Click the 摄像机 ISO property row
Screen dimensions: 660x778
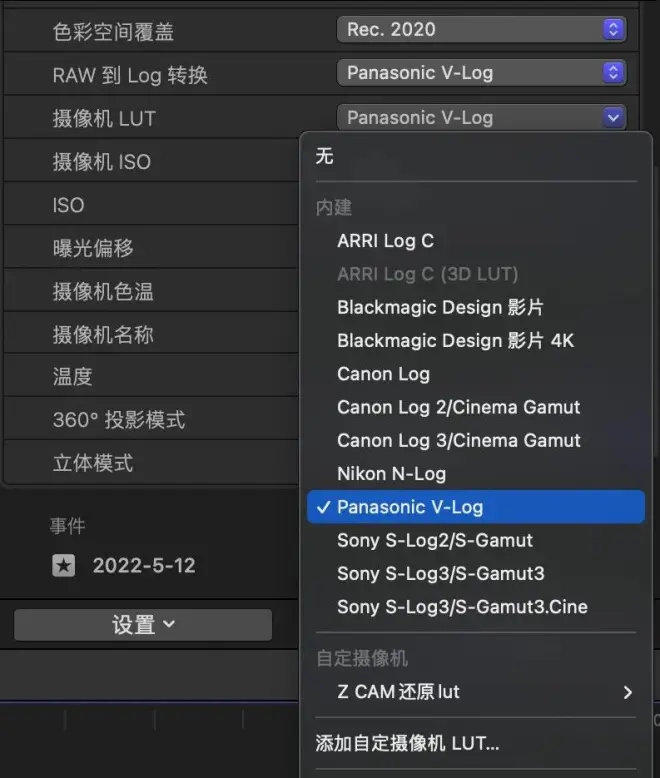click(x=151, y=162)
